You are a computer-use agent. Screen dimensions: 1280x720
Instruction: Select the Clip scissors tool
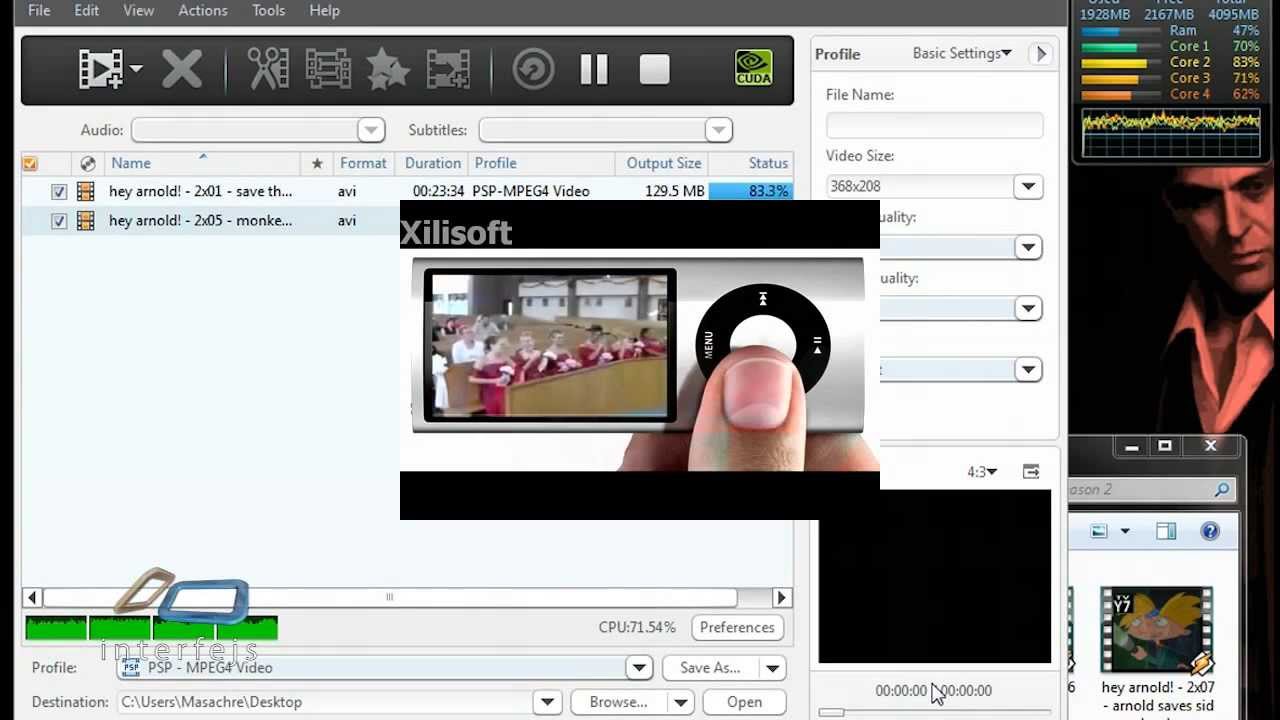point(268,69)
